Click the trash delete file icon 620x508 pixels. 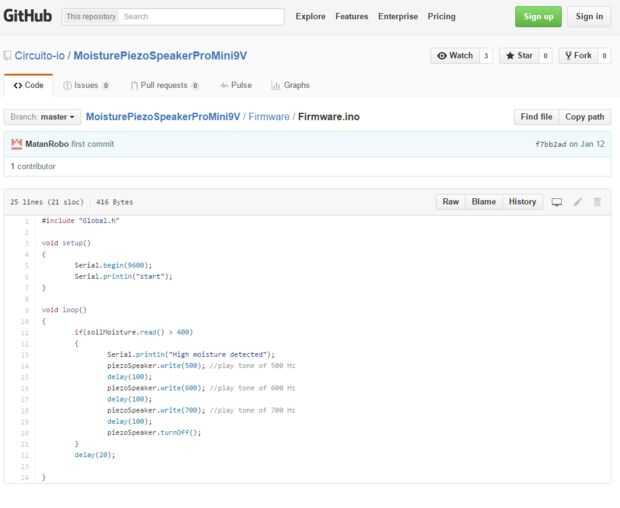(598, 202)
